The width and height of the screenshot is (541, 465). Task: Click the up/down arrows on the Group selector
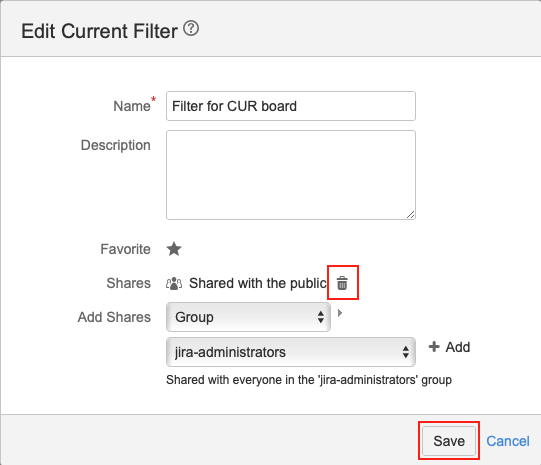point(321,317)
